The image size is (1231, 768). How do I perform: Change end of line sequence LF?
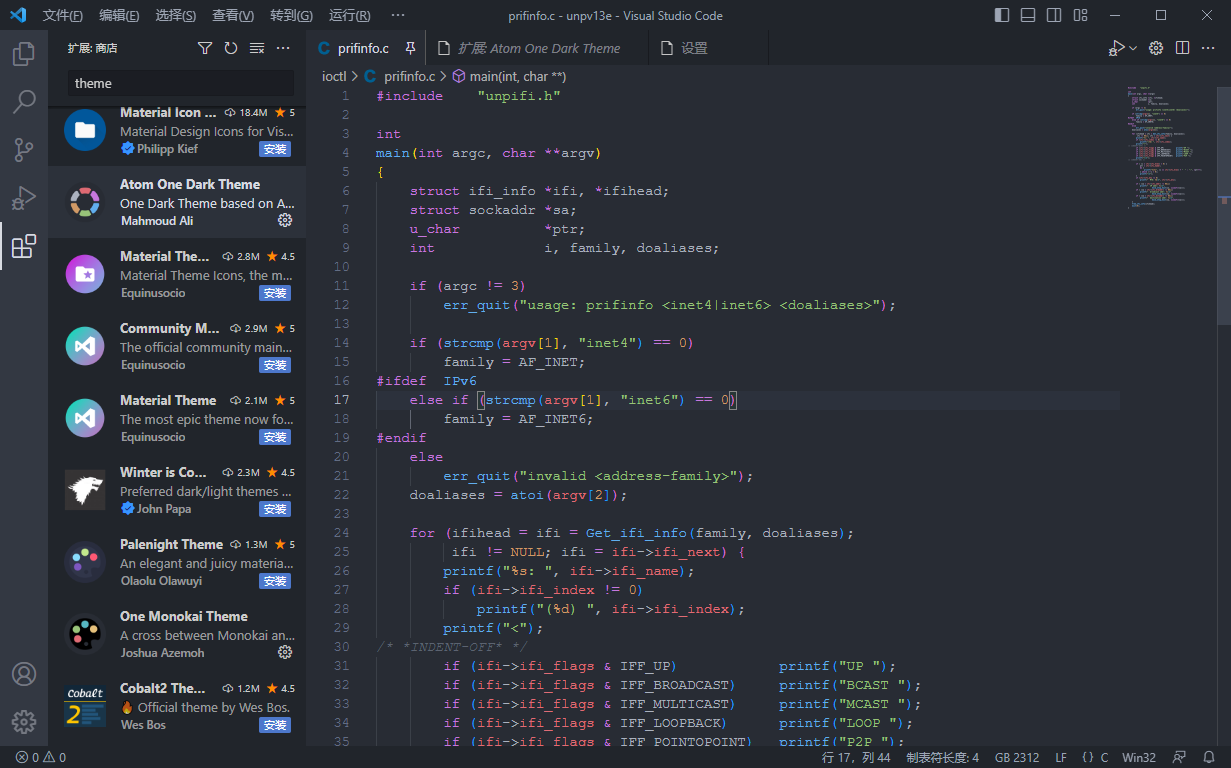(1061, 757)
